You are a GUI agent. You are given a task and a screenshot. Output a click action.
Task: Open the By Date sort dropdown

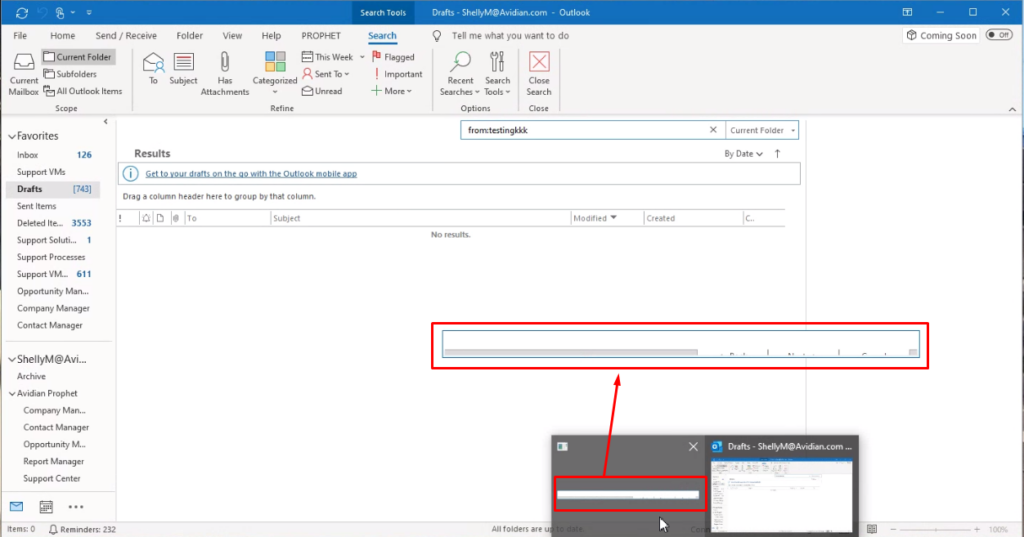click(743, 154)
